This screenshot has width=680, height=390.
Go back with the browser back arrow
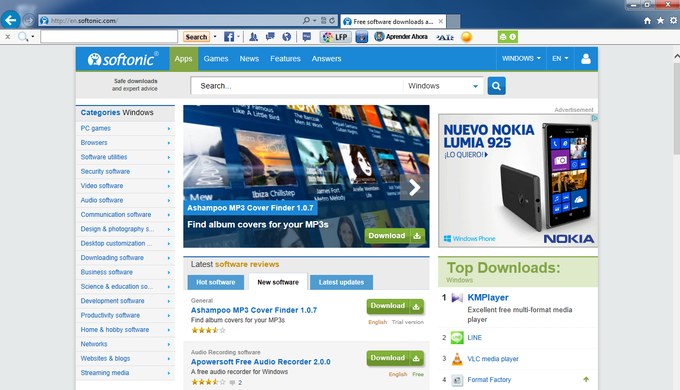10,20
